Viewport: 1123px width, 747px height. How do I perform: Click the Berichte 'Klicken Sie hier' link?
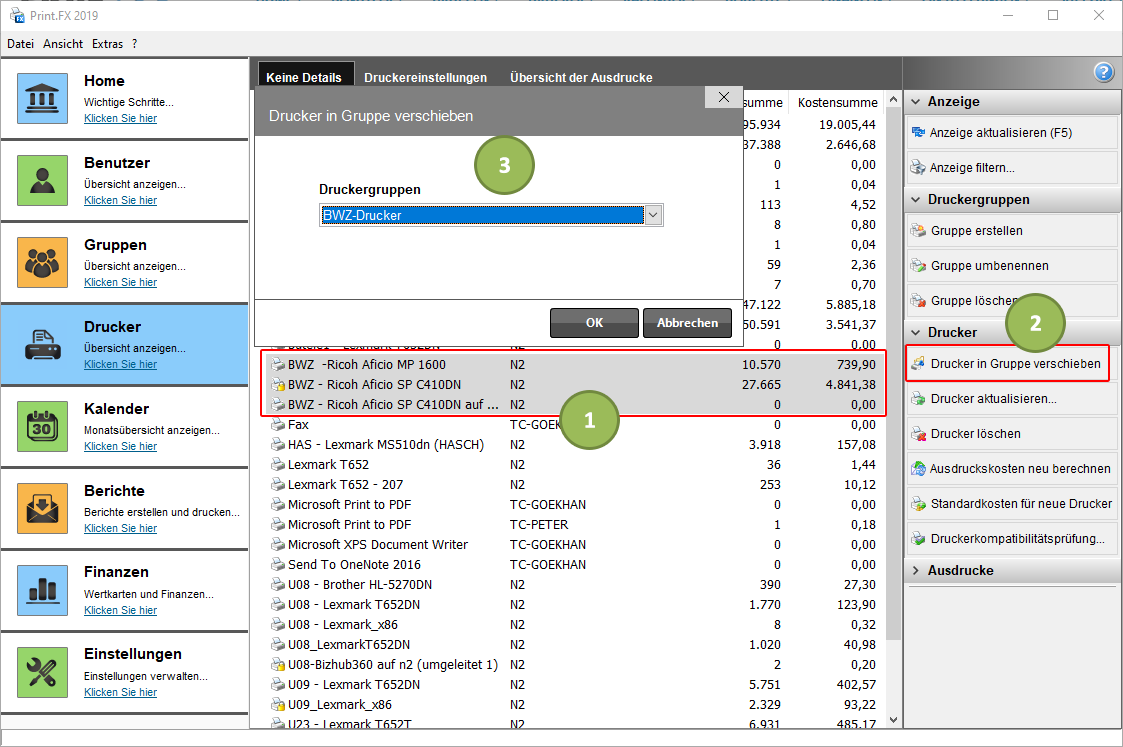click(x=120, y=529)
